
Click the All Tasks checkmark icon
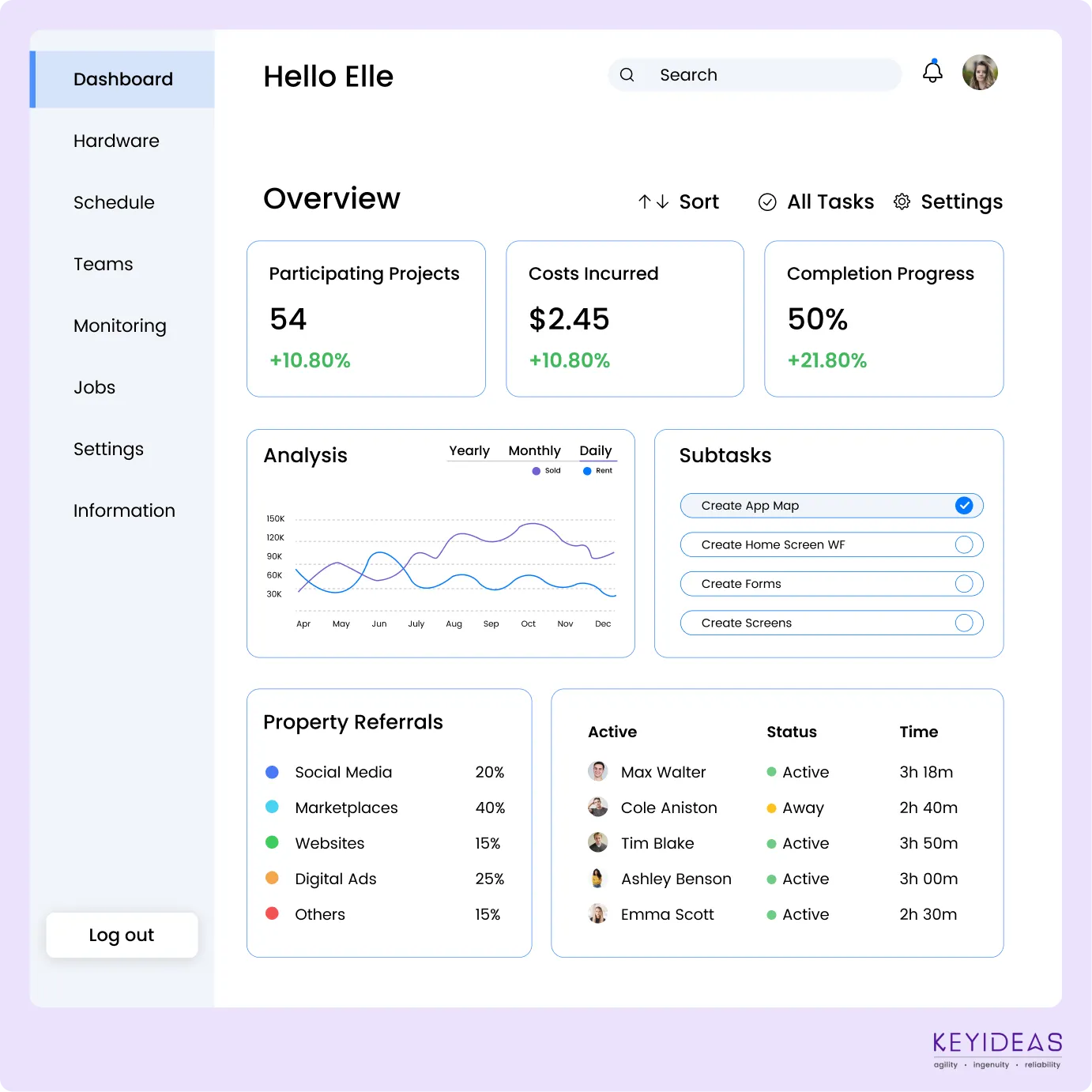click(x=767, y=202)
